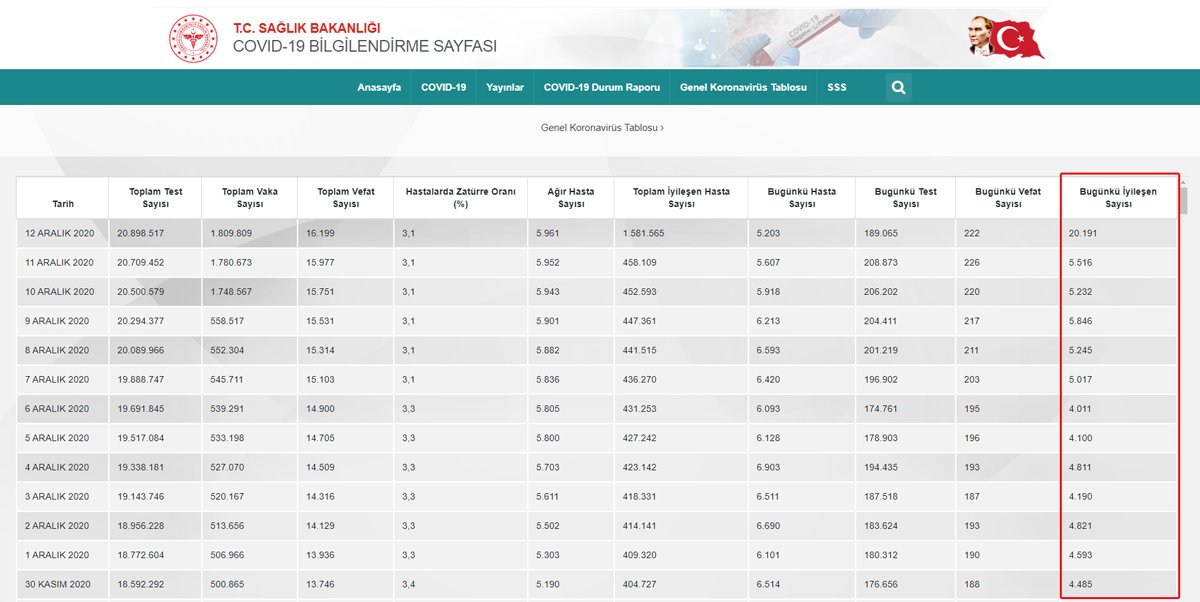This screenshot has height=602, width=1200.
Task: Click total cases value 1.780.673
Action: [231, 263]
